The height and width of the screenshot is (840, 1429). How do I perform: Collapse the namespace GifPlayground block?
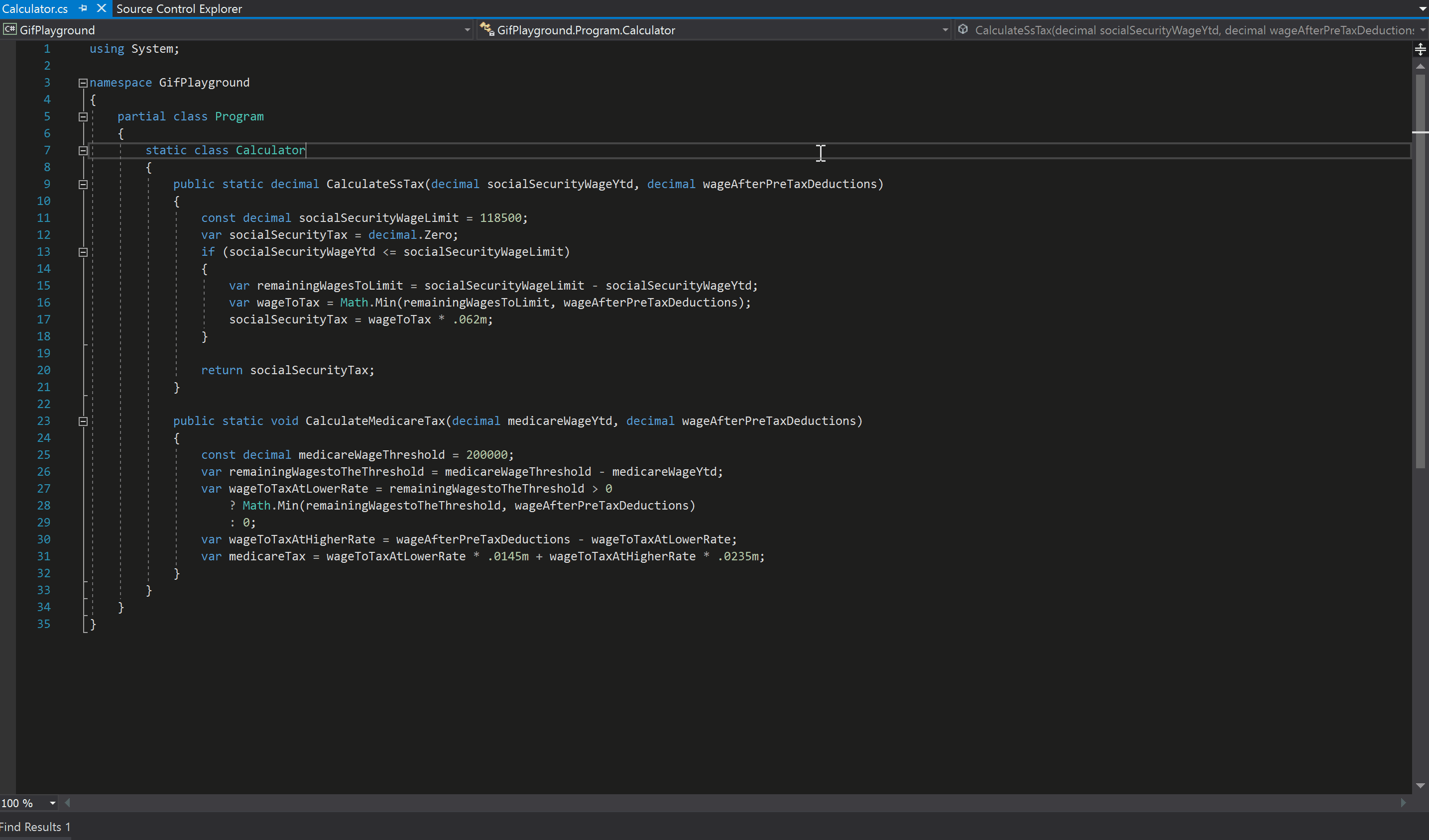(83, 83)
